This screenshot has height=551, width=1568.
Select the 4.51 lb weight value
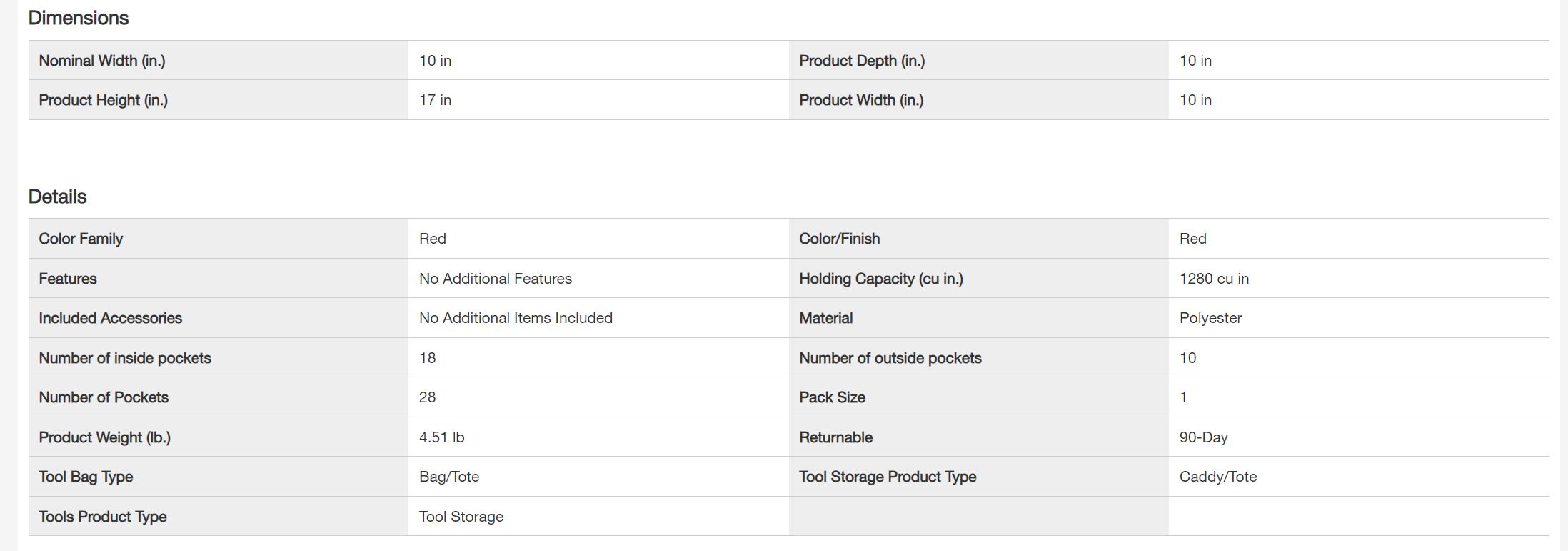pyautogui.click(x=441, y=437)
